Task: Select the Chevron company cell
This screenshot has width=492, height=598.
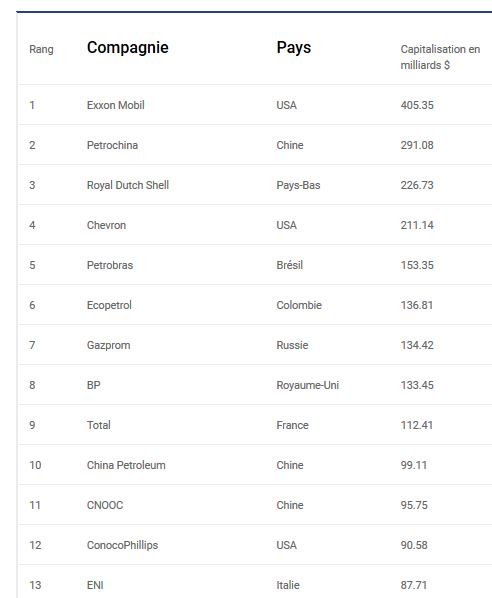Action: pyautogui.click(x=106, y=225)
